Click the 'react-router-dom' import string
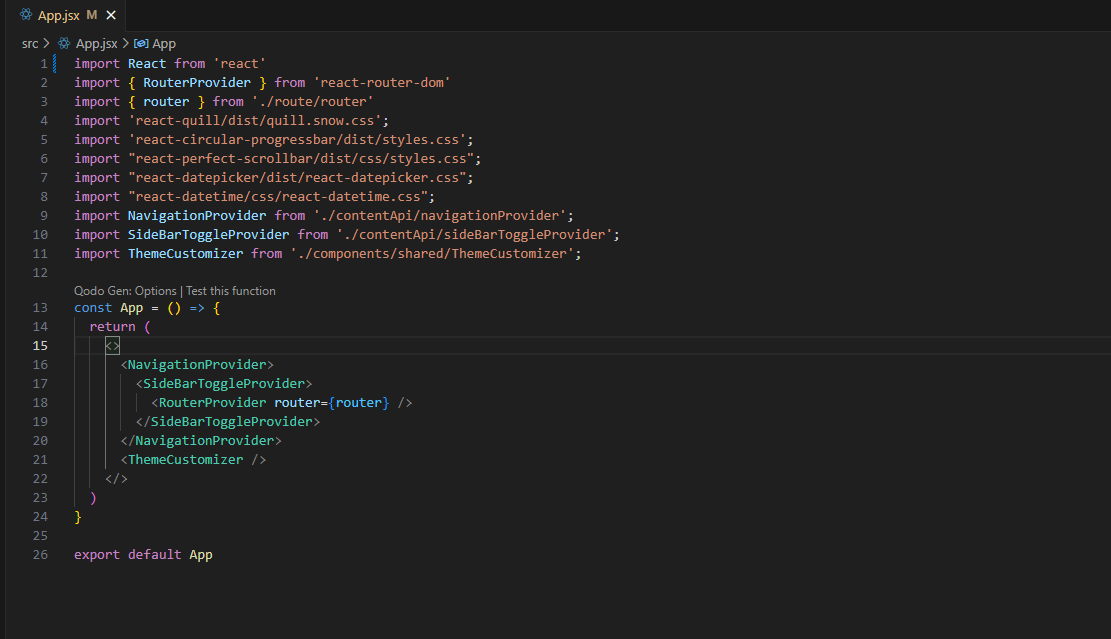 pos(382,83)
